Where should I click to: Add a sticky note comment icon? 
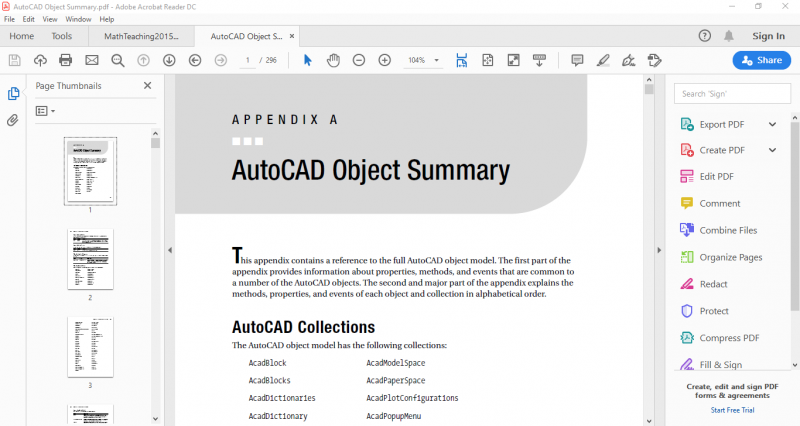coord(577,60)
